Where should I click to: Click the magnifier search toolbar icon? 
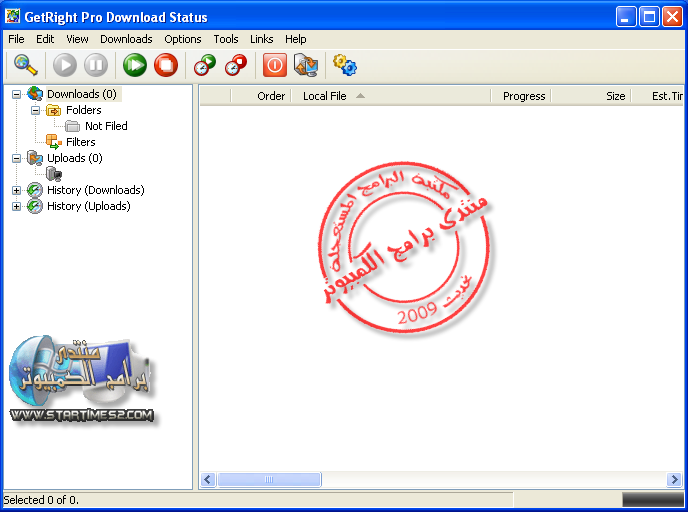coord(25,65)
